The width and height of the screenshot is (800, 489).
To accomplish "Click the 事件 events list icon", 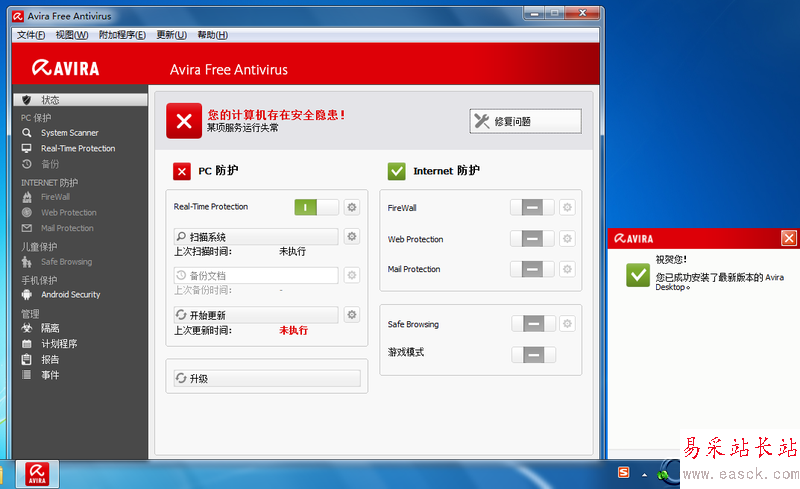I will pyautogui.click(x=27, y=375).
